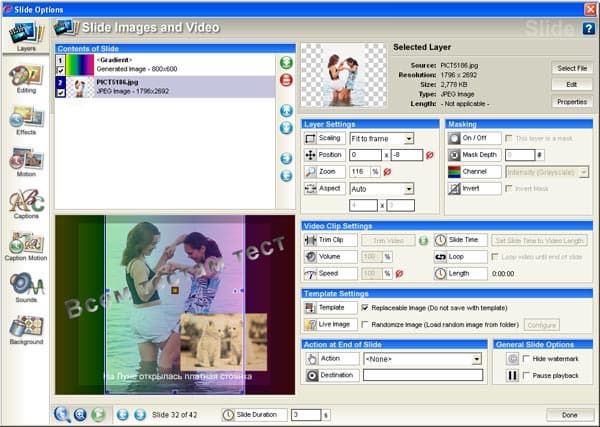Toggle 'This layer is a mask' checkbox
600x427 pixels.
509,138
